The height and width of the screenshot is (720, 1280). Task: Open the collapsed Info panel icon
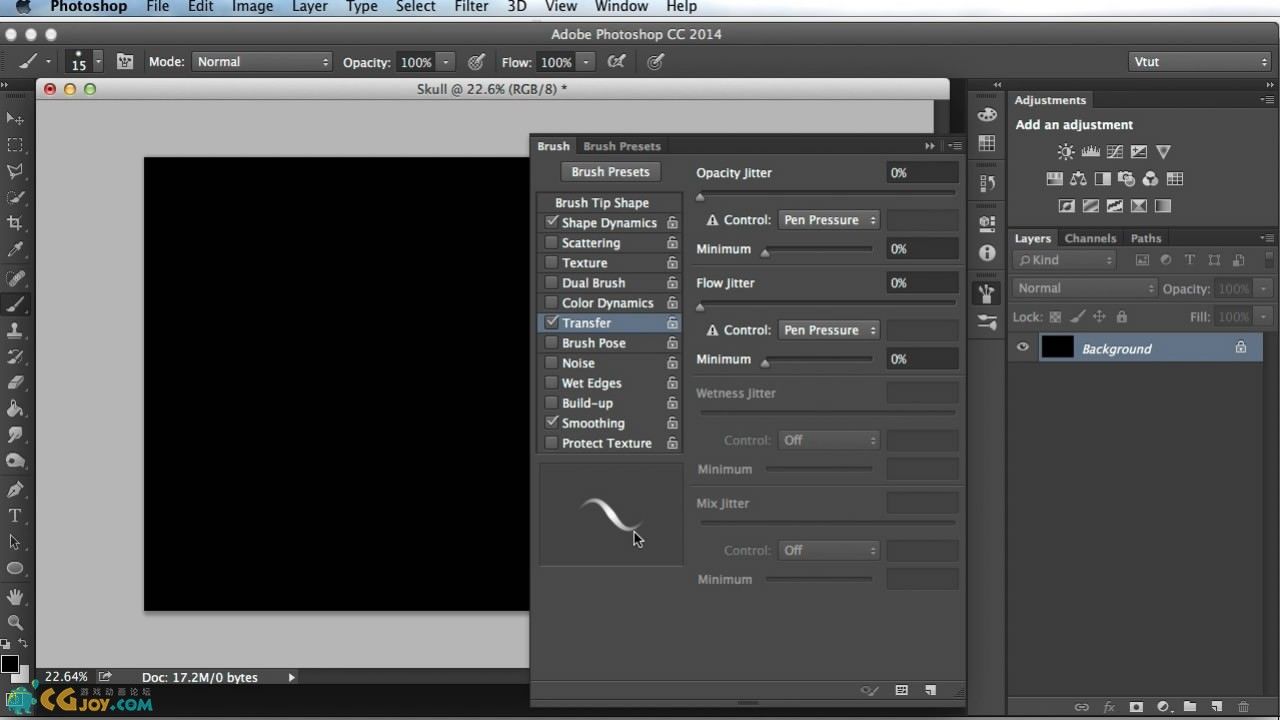(x=987, y=253)
